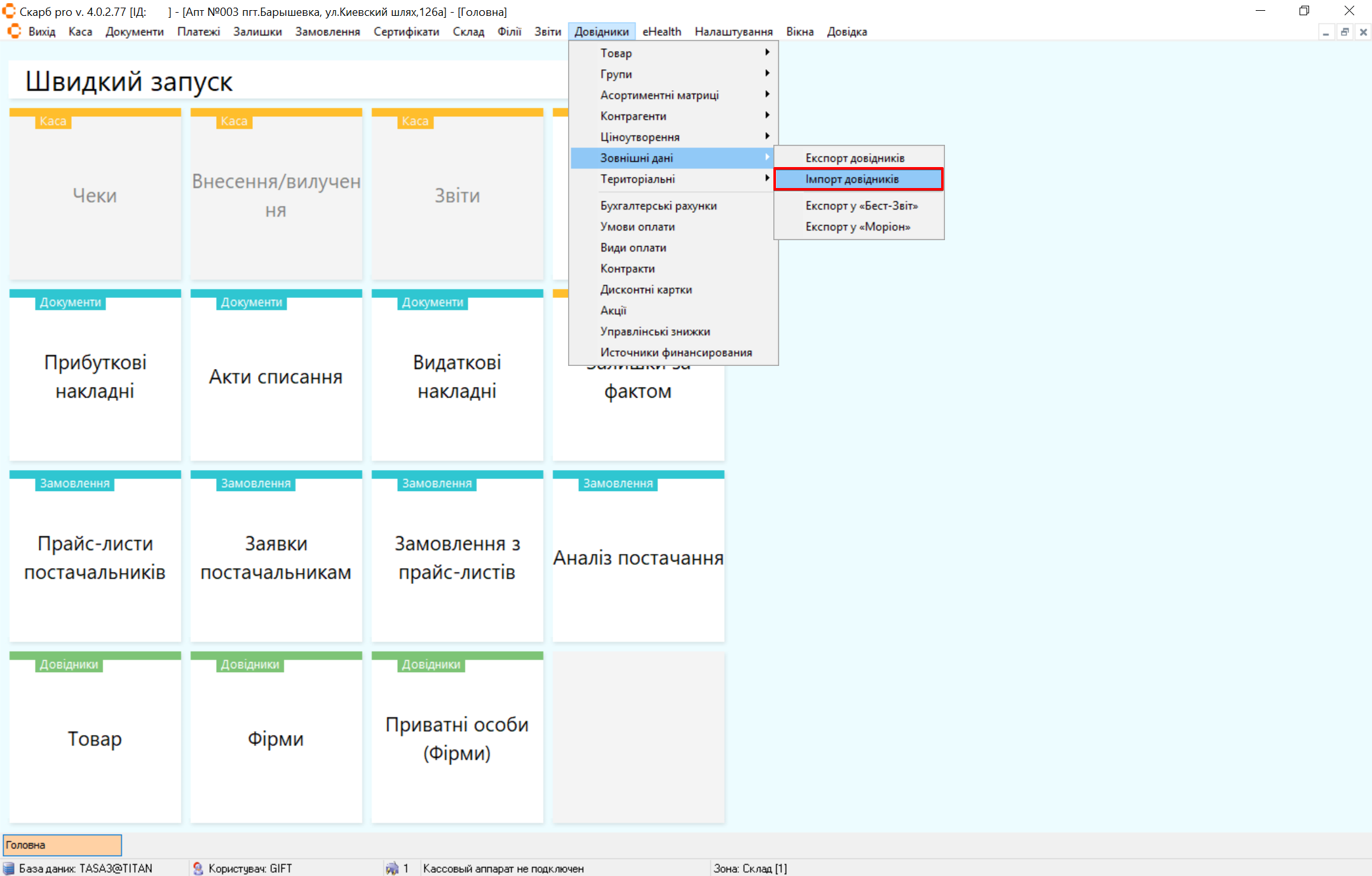Restore the inner MDI child window
Viewport: 1372px width, 876px height.
pyautogui.click(x=1345, y=32)
